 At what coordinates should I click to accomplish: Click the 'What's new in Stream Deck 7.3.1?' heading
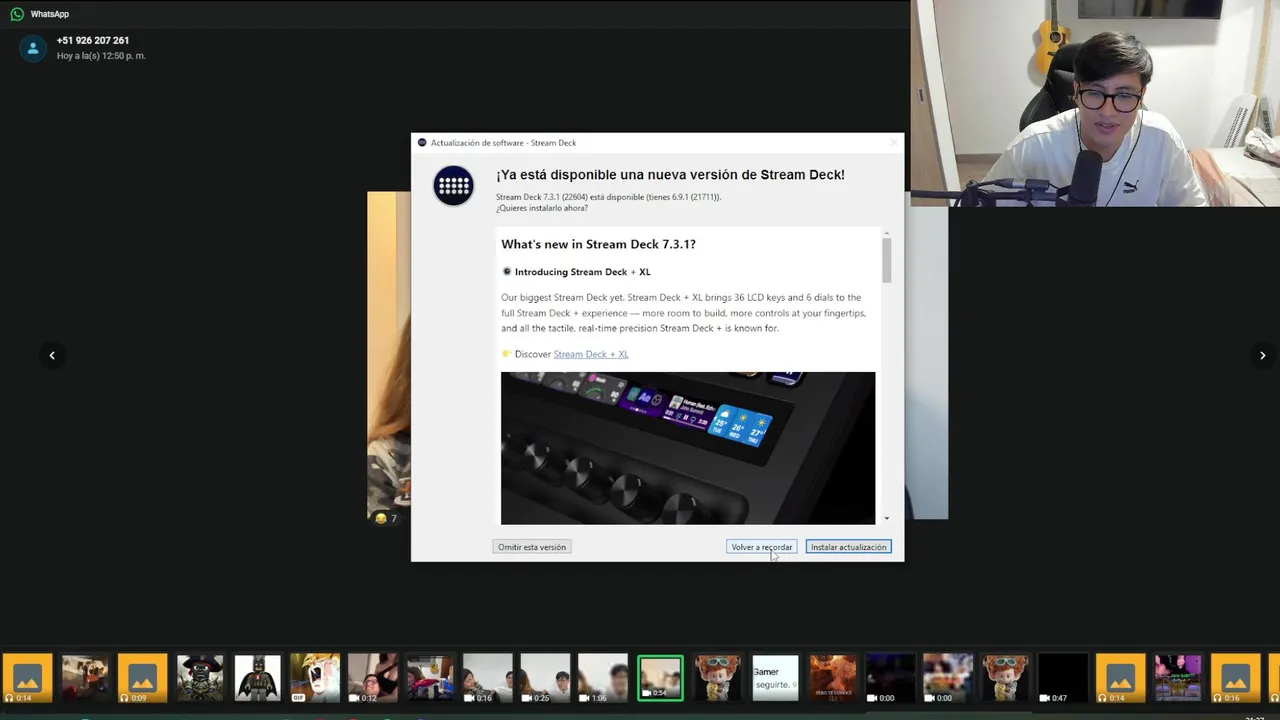(598, 244)
